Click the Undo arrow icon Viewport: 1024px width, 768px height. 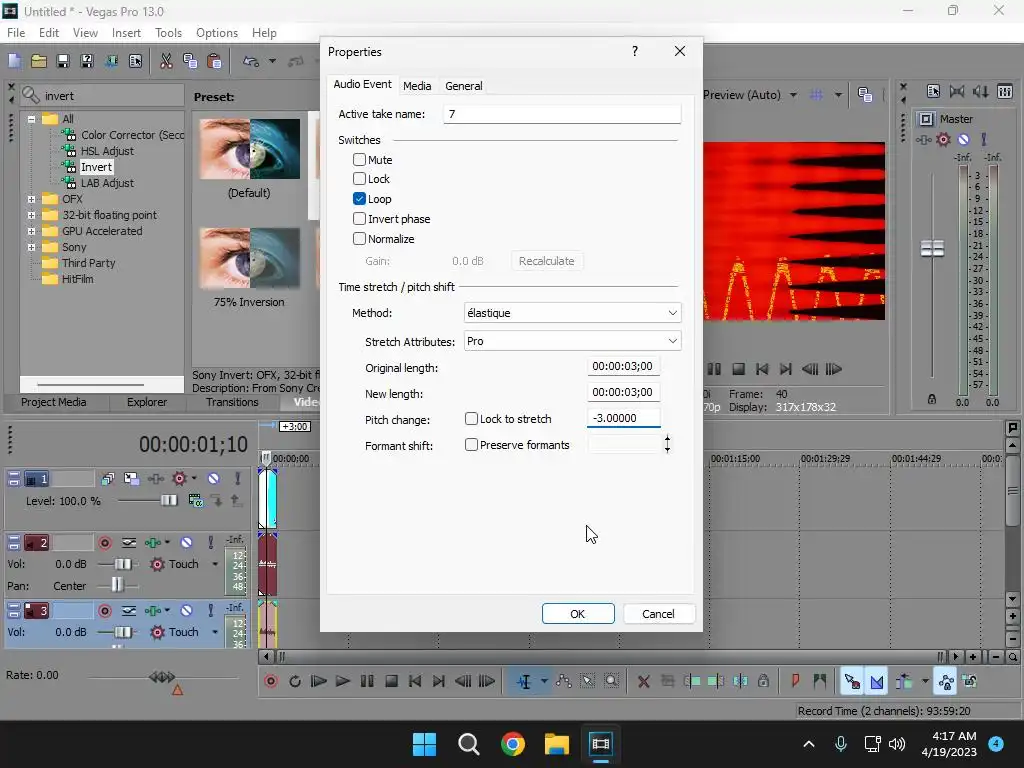click(x=251, y=61)
